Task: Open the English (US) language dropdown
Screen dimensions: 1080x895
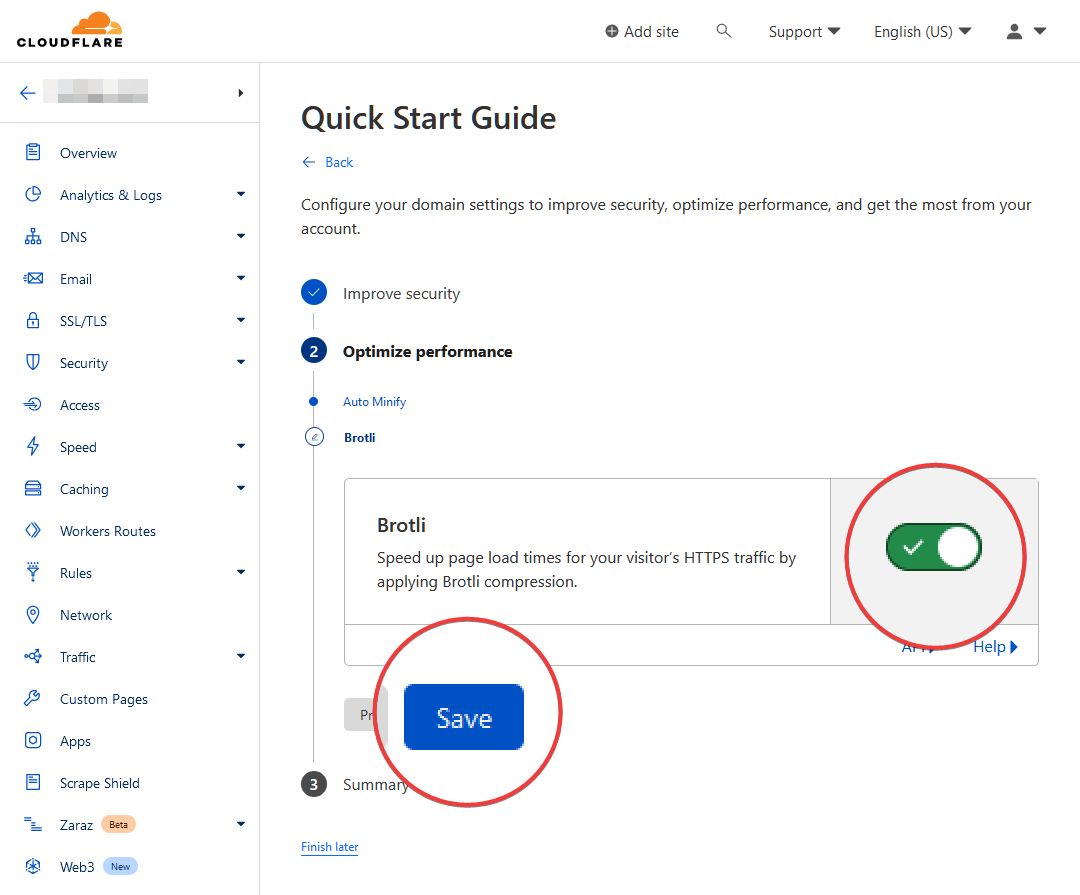Action: point(922,32)
